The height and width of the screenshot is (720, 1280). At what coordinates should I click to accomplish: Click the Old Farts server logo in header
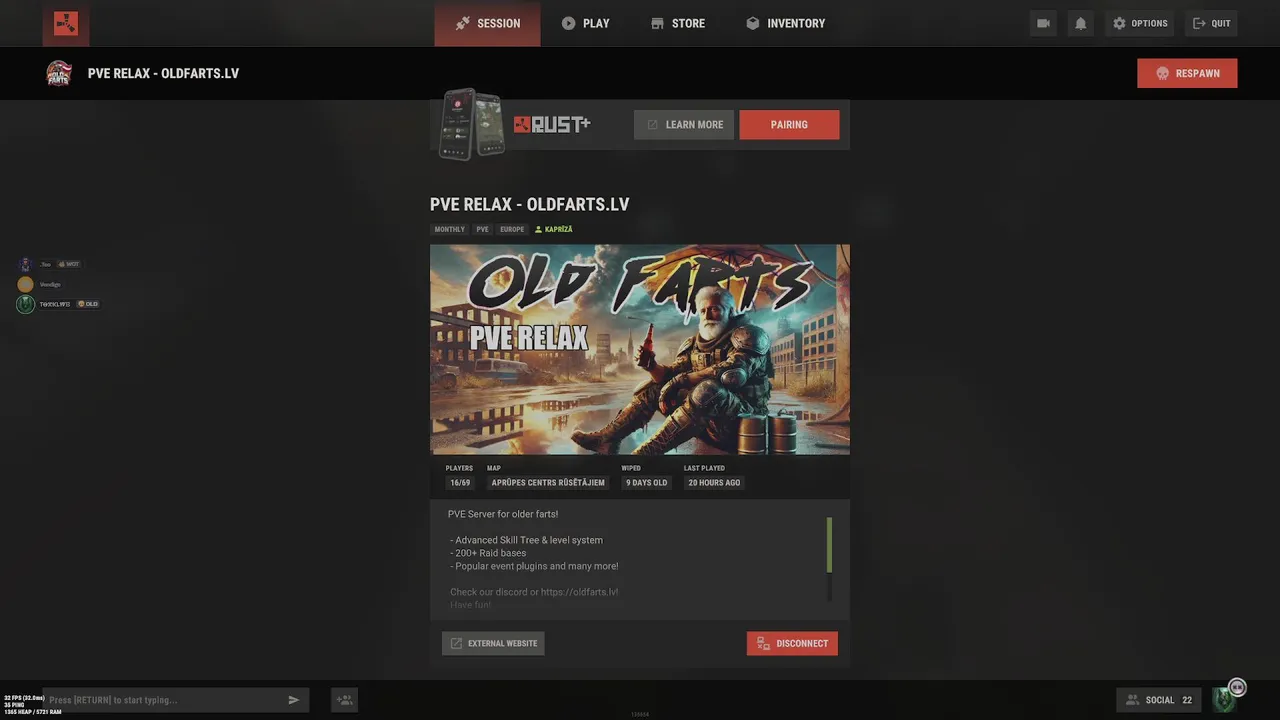point(59,73)
